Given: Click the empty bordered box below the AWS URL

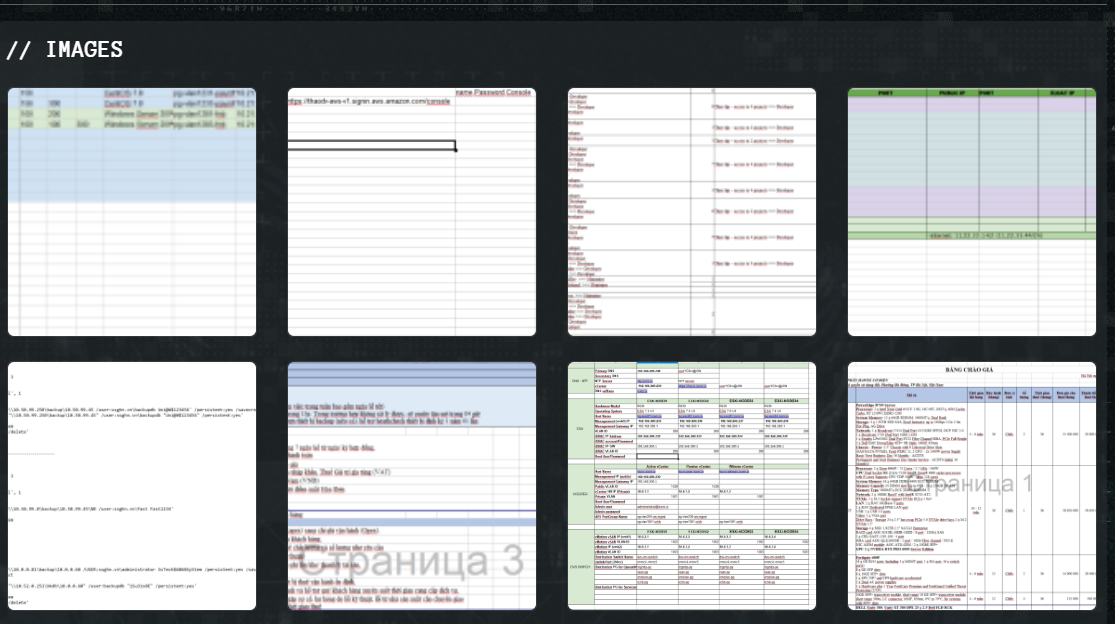Looking at the screenshot, I should point(372,146).
